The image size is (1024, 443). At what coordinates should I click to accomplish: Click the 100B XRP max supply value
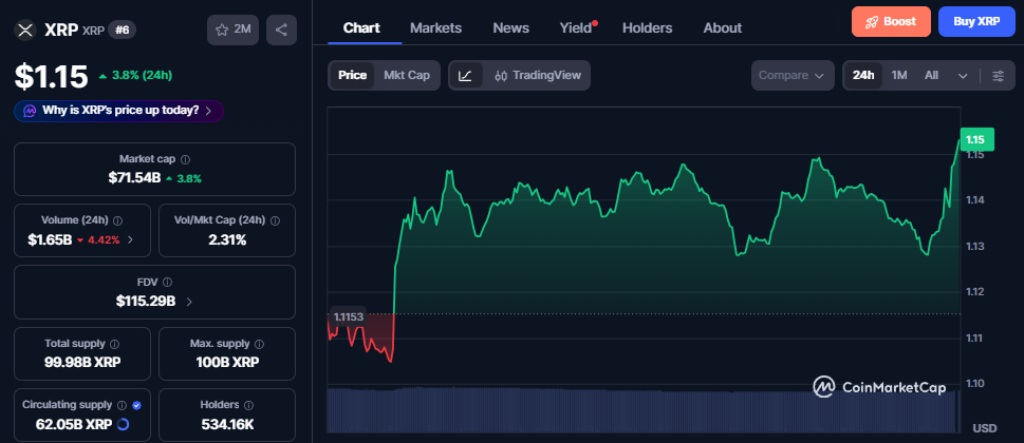pyautogui.click(x=227, y=363)
